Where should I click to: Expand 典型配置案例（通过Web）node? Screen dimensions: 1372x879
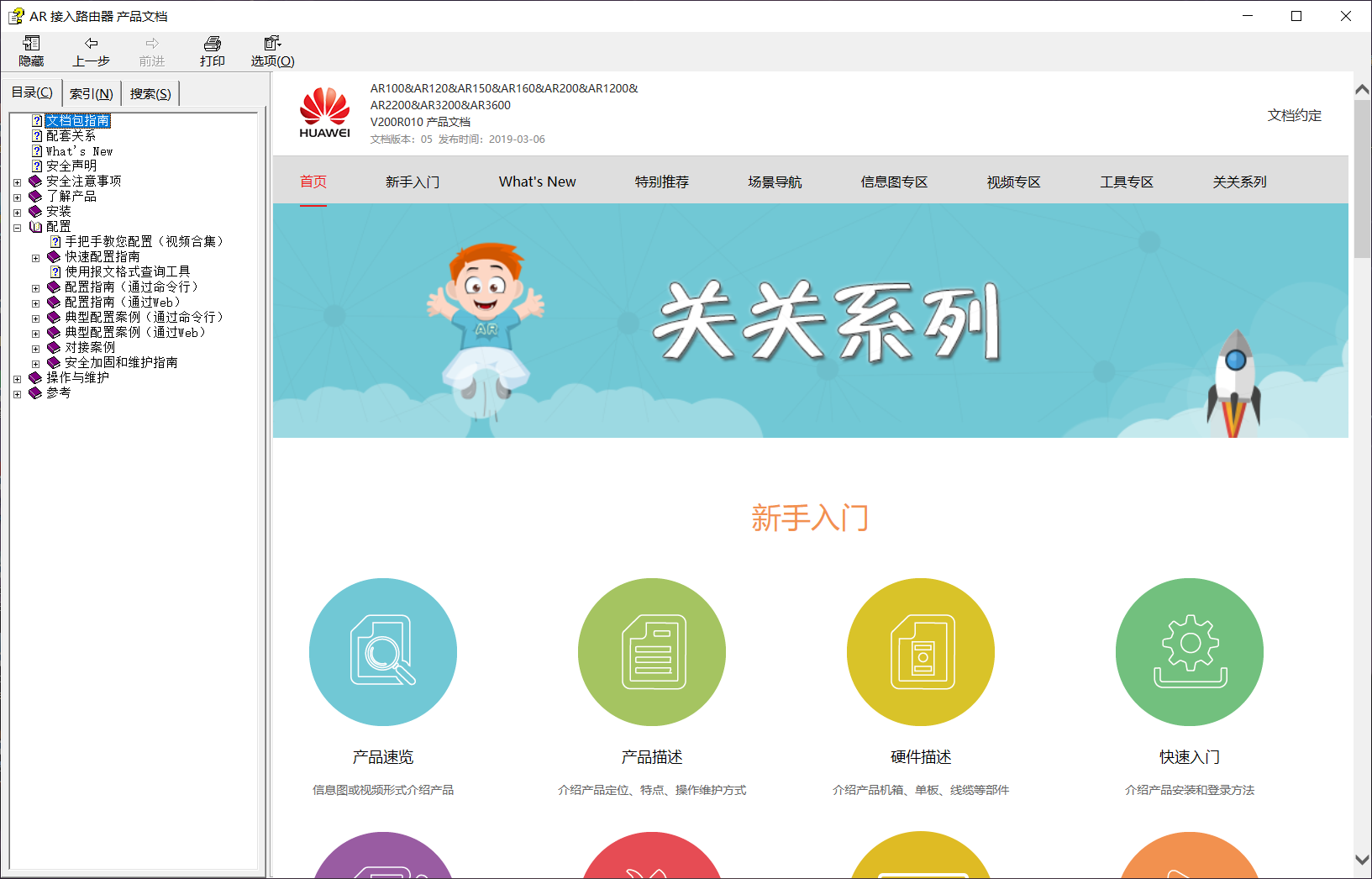tap(35, 334)
